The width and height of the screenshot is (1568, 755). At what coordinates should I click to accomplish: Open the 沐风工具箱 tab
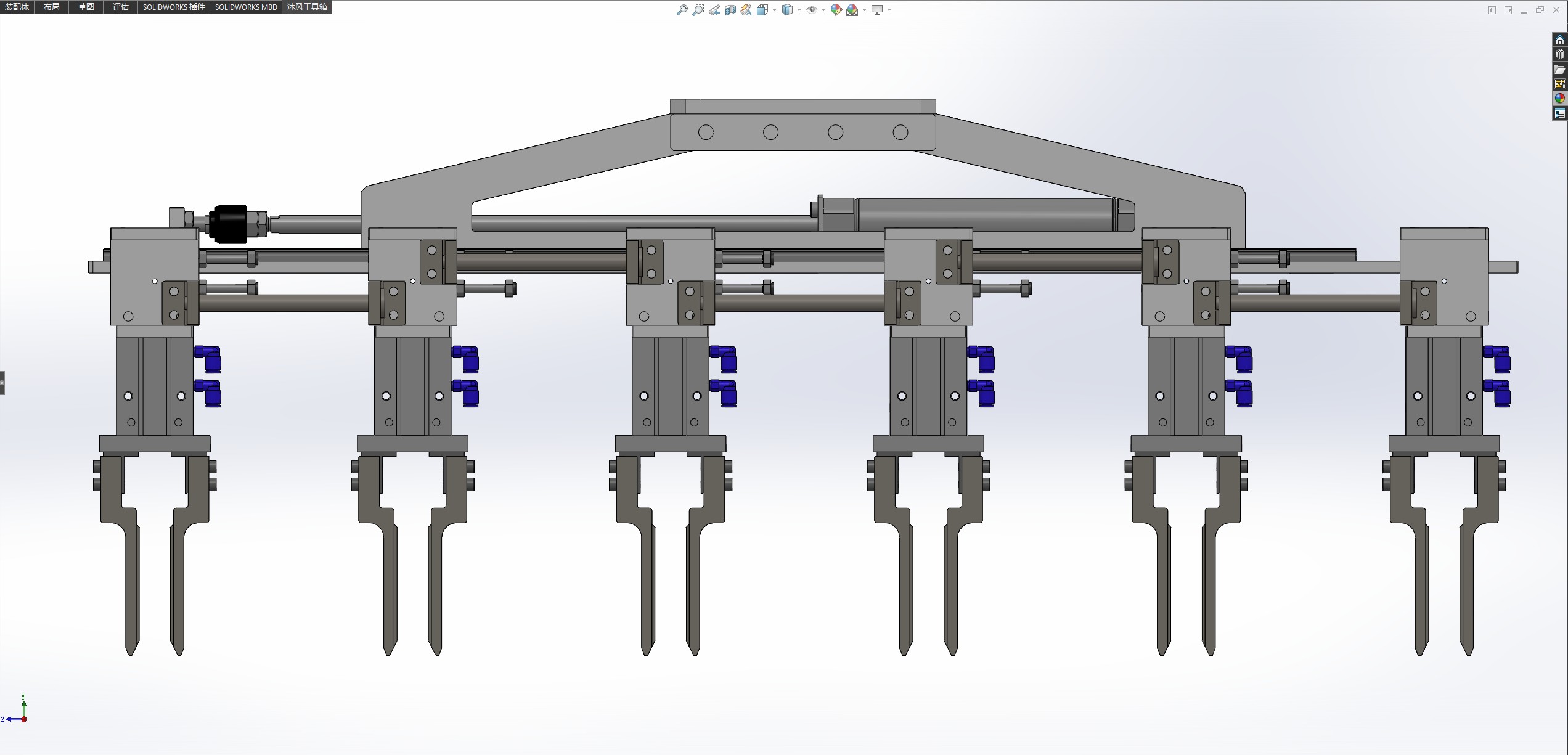click(x=307, y=7)
